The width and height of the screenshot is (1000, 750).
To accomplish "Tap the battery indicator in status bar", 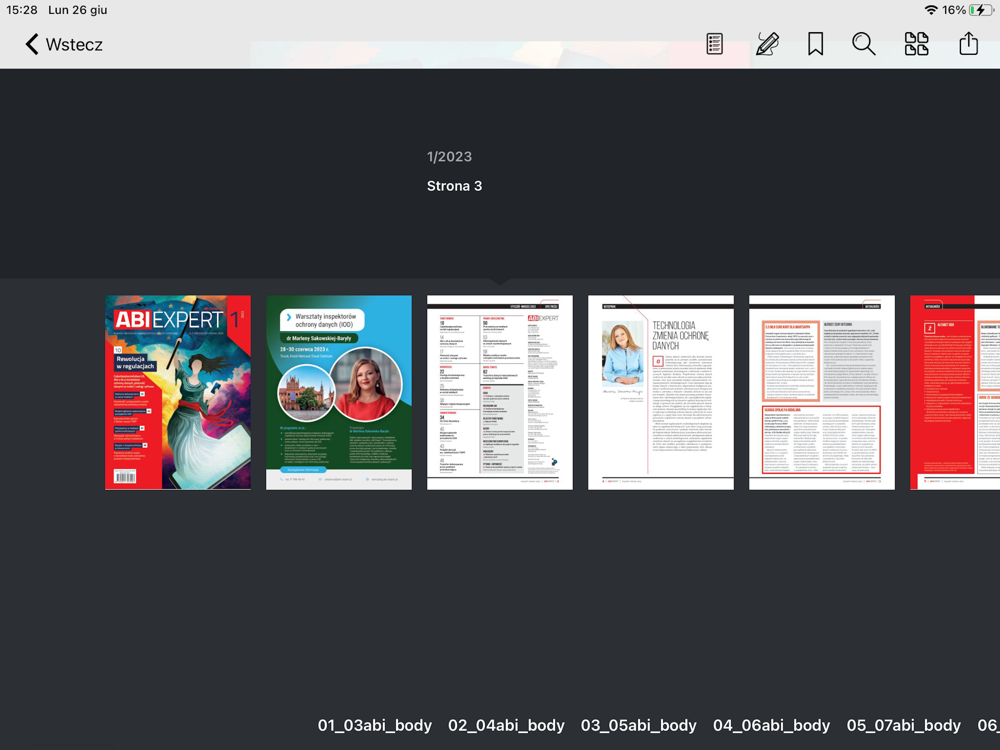I will pos(981,10).
